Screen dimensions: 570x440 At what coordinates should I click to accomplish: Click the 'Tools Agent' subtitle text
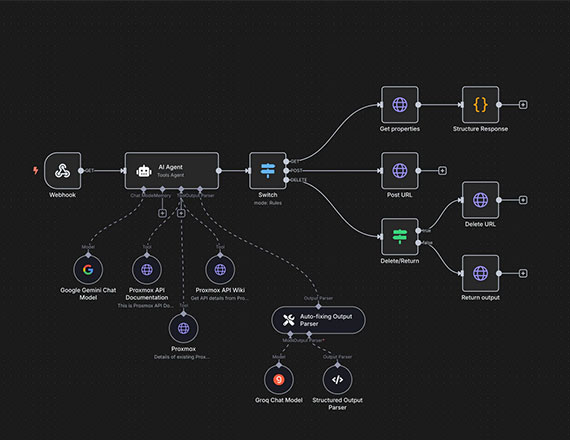tap(170, 175)
